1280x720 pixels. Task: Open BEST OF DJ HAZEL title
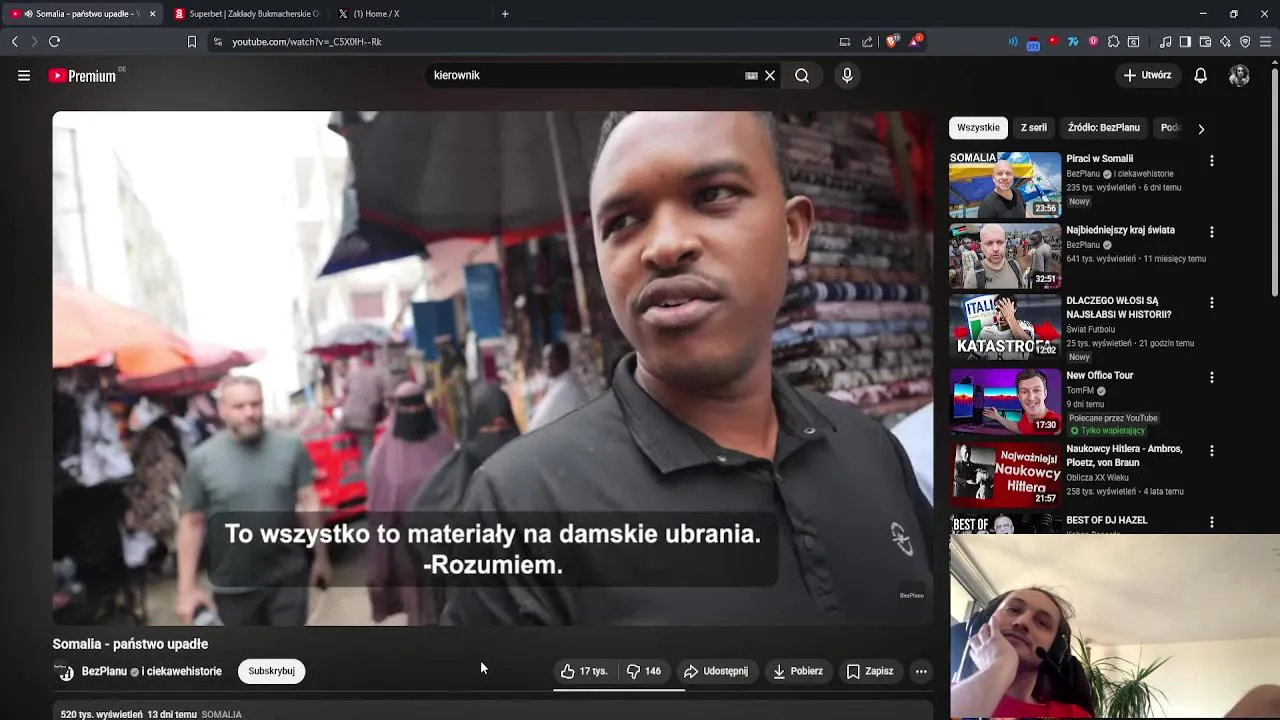click(x=1106, y=520)
